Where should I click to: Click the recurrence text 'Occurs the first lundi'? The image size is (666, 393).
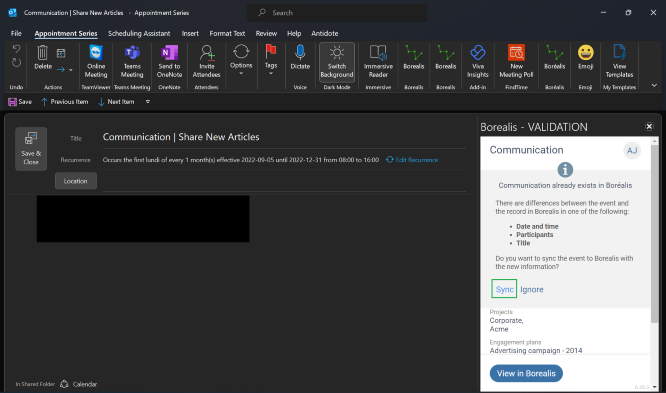coord(241,160)
